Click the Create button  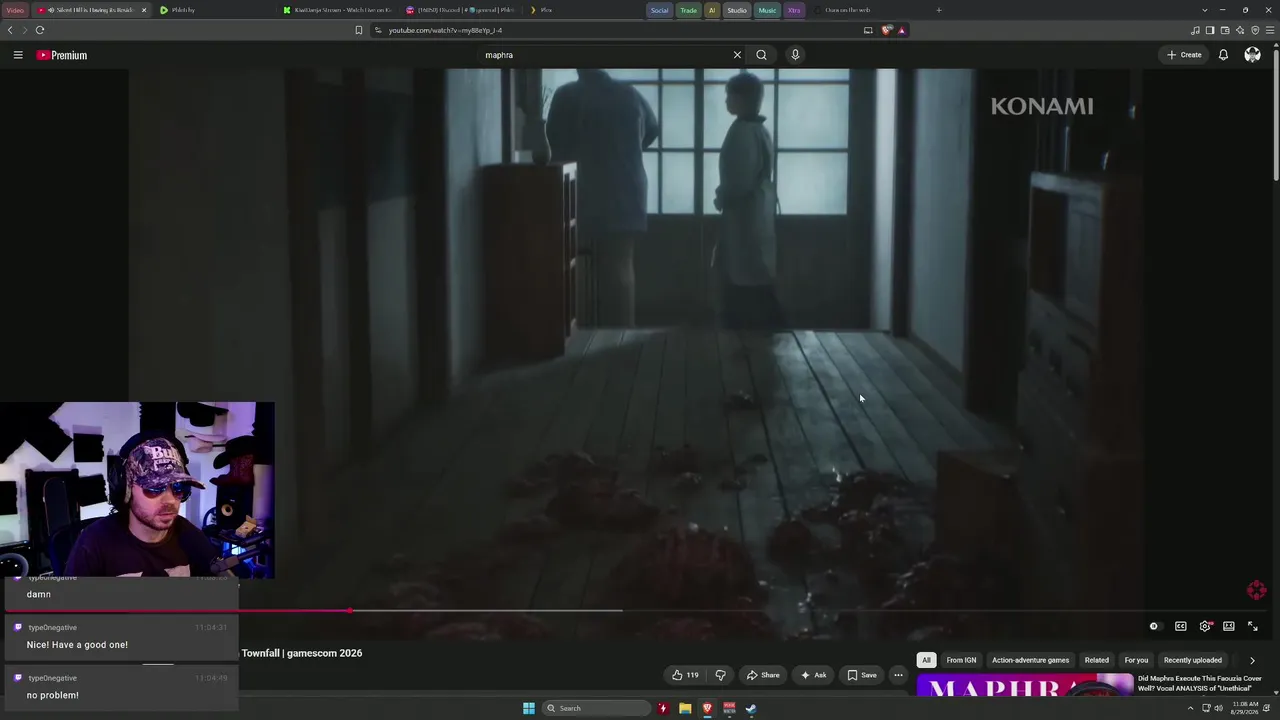1184,55
